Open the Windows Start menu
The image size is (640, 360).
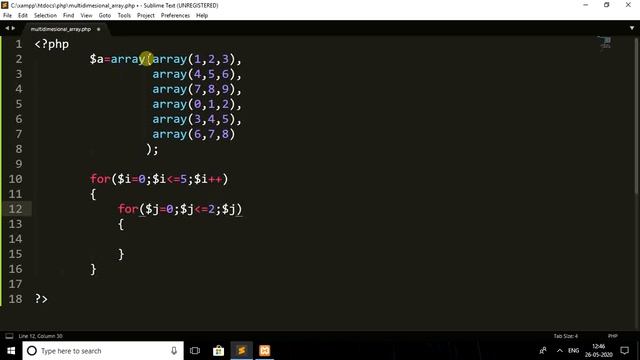(x=11, y=351)
